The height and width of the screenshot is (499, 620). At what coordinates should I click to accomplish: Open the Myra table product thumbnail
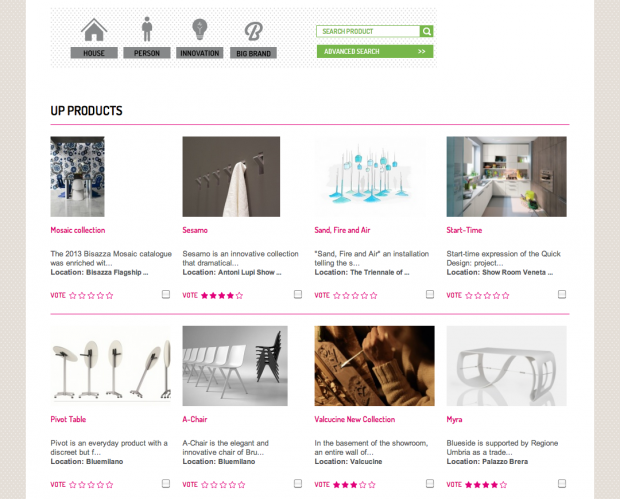506,365
